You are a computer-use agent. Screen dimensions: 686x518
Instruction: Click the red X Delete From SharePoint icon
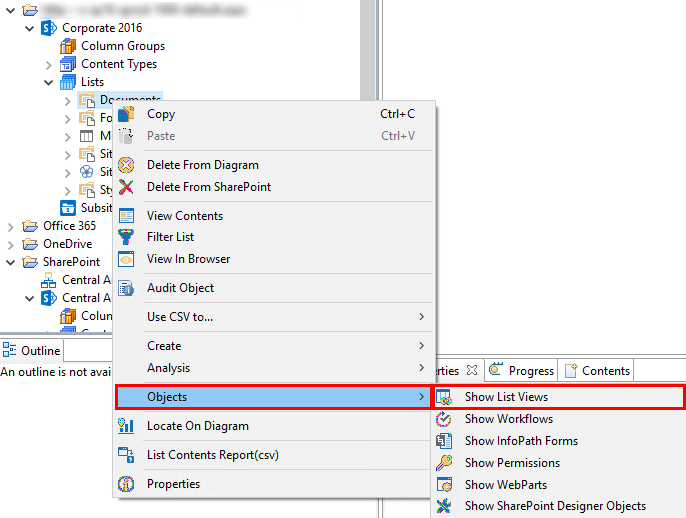(126, 187)
